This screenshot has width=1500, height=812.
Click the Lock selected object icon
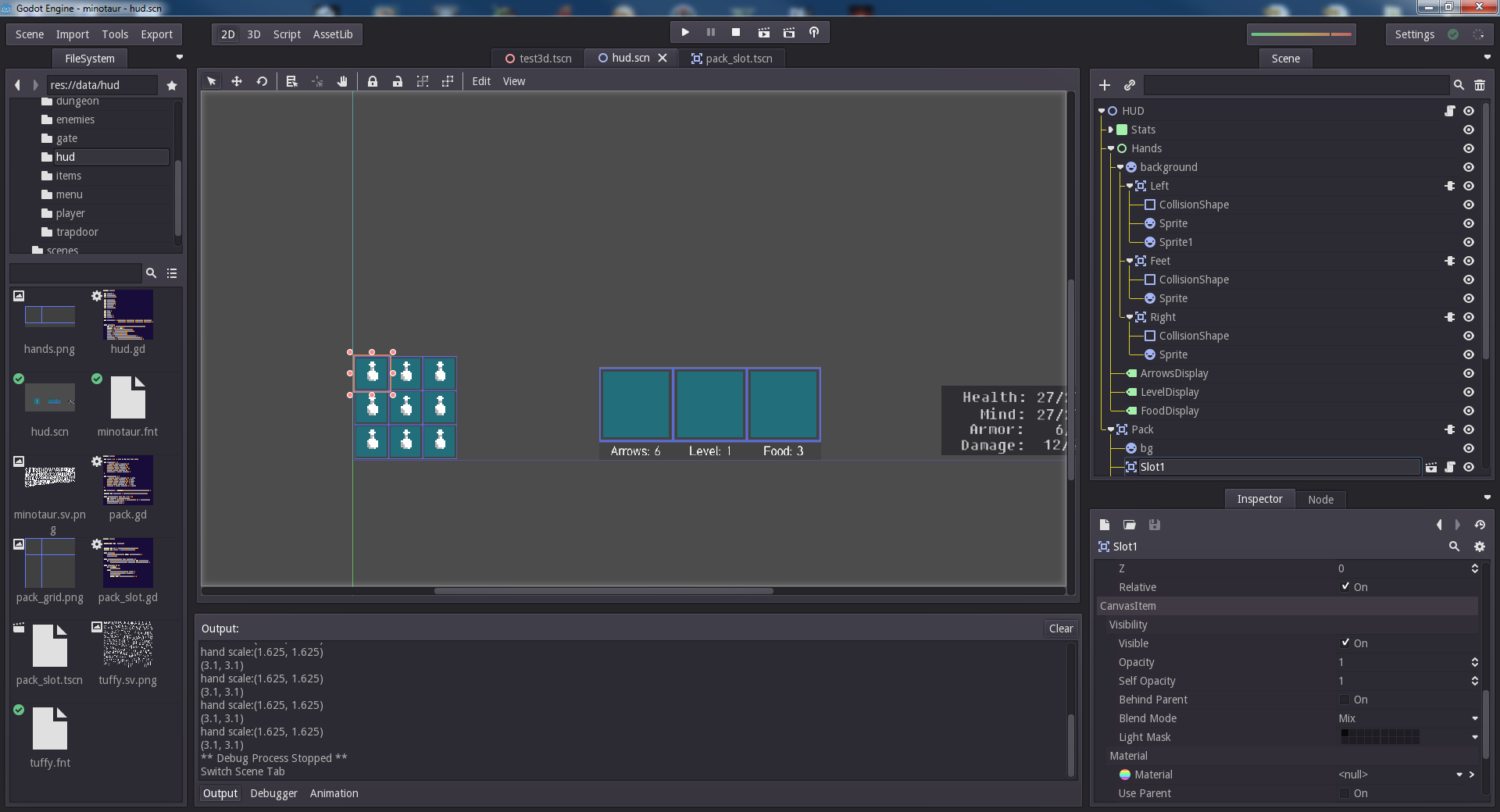373,81
